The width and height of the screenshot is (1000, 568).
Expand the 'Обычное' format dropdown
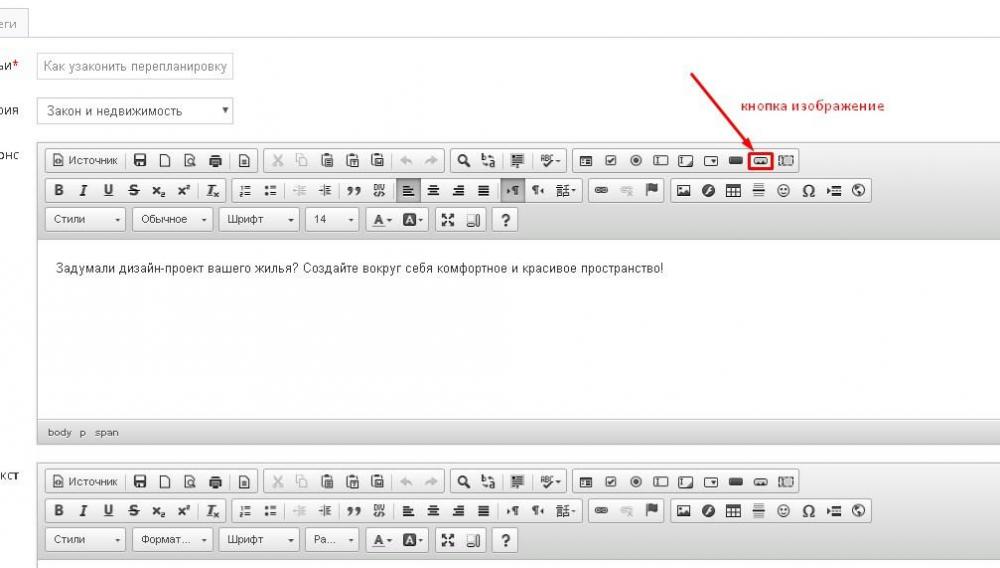173,220
